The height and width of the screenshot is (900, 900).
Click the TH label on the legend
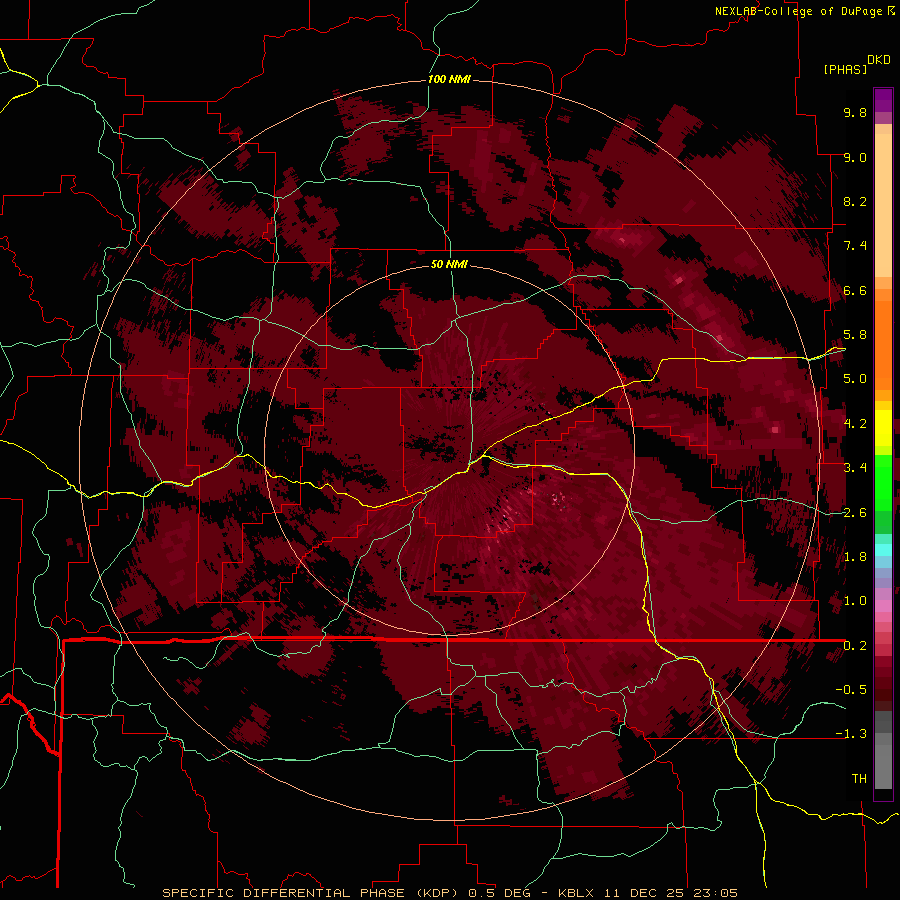859,779
